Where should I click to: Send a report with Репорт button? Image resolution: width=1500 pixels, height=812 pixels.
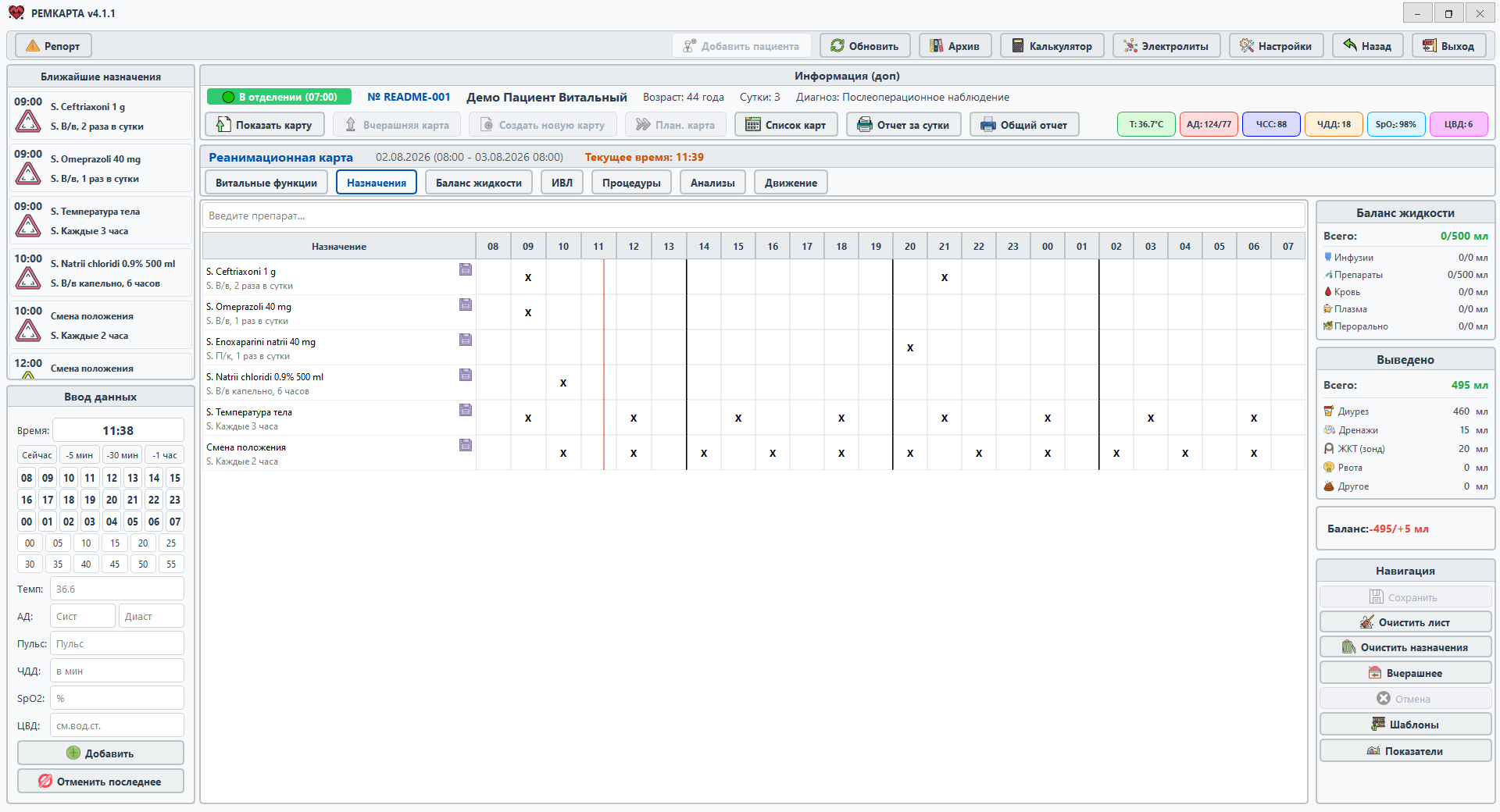click(53, 46)
